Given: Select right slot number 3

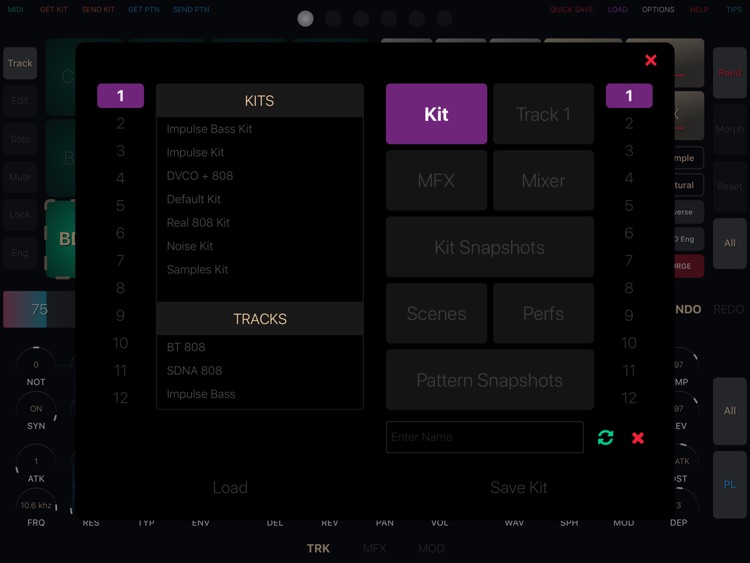Looking at the screenshot, I should pos(629,151).
